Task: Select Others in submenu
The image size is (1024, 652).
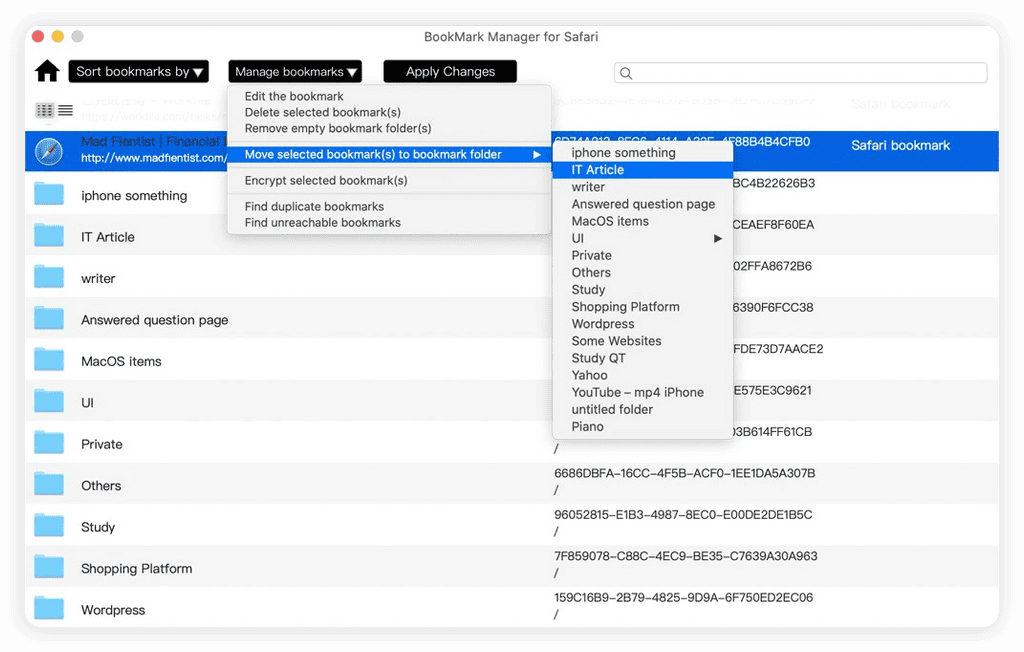Action: pos(643,272)
